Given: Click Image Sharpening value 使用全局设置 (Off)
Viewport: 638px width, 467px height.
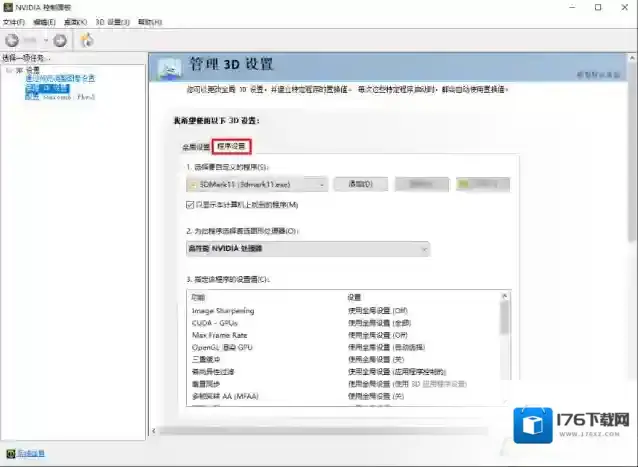Looking at the screenshot, I should pyautogui.click(x=378, y=311).
